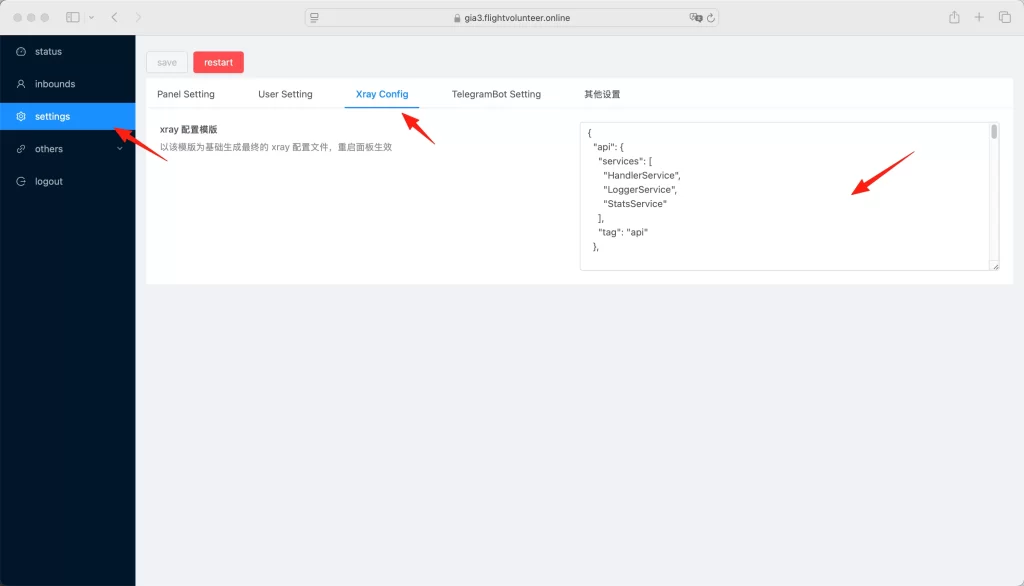The image size is (1024, 586).
Task: Click the Safari share icon
Action: point(954,17)
